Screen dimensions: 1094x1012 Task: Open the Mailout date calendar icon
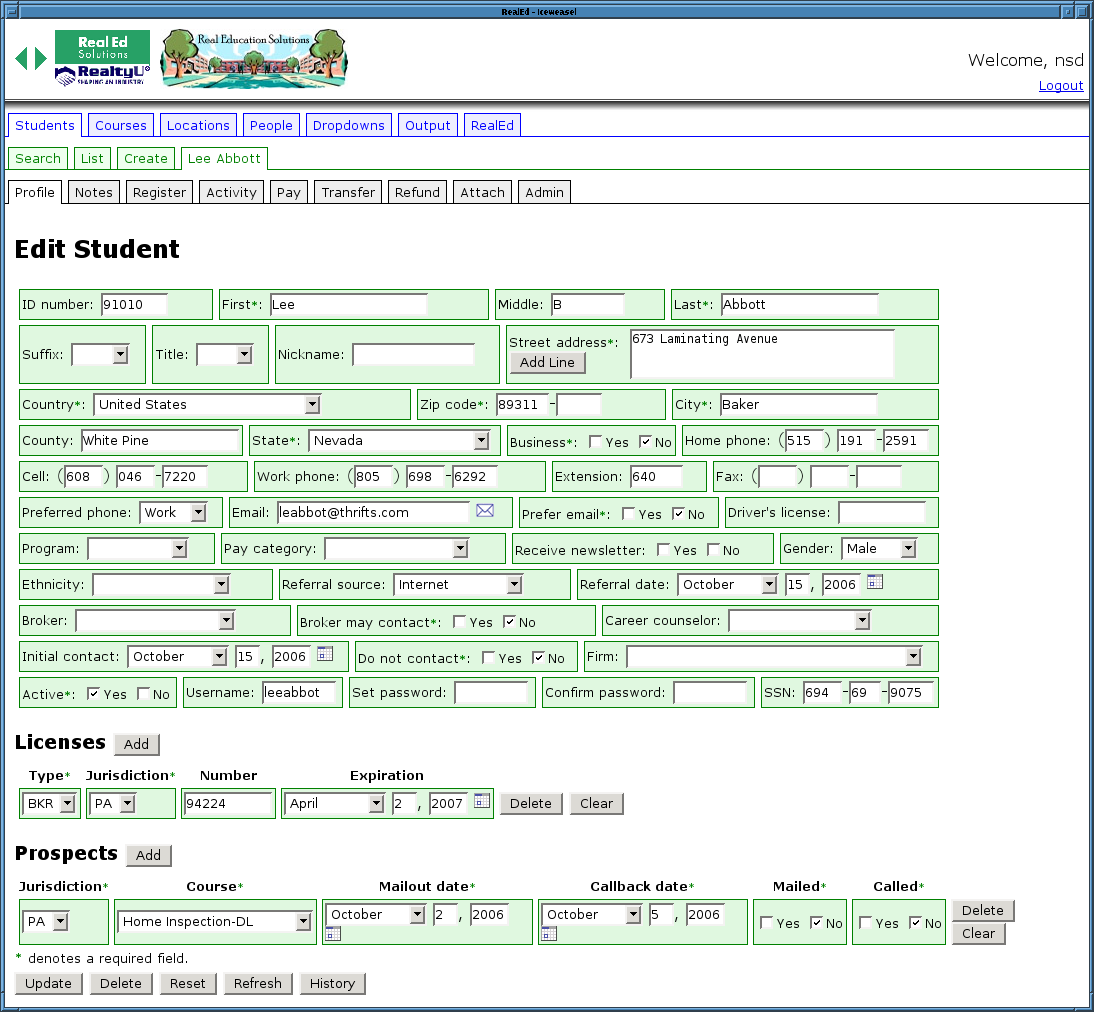[333, 934]
